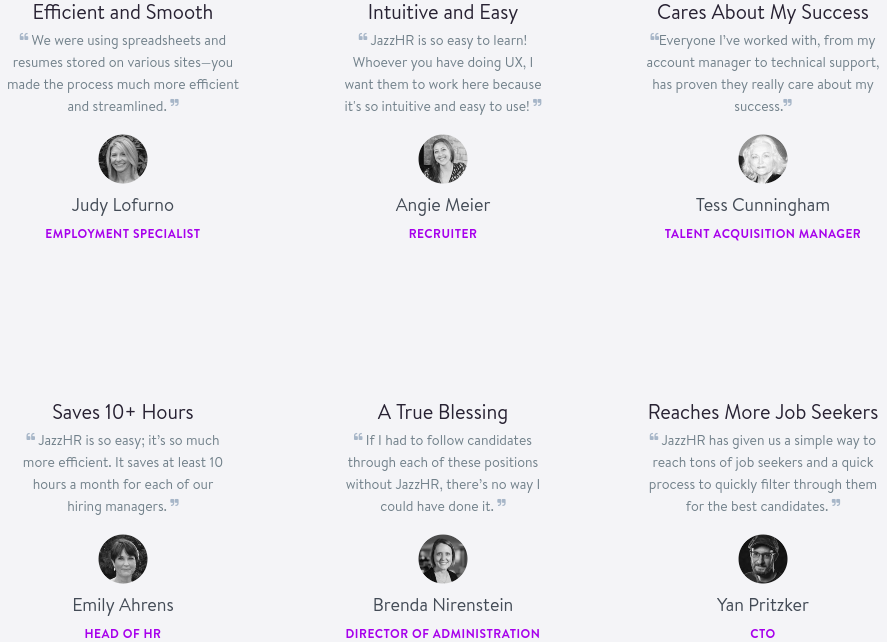Click Judy Lofurno's profile photo
The image size is (887, 642).
pos(123,159)
